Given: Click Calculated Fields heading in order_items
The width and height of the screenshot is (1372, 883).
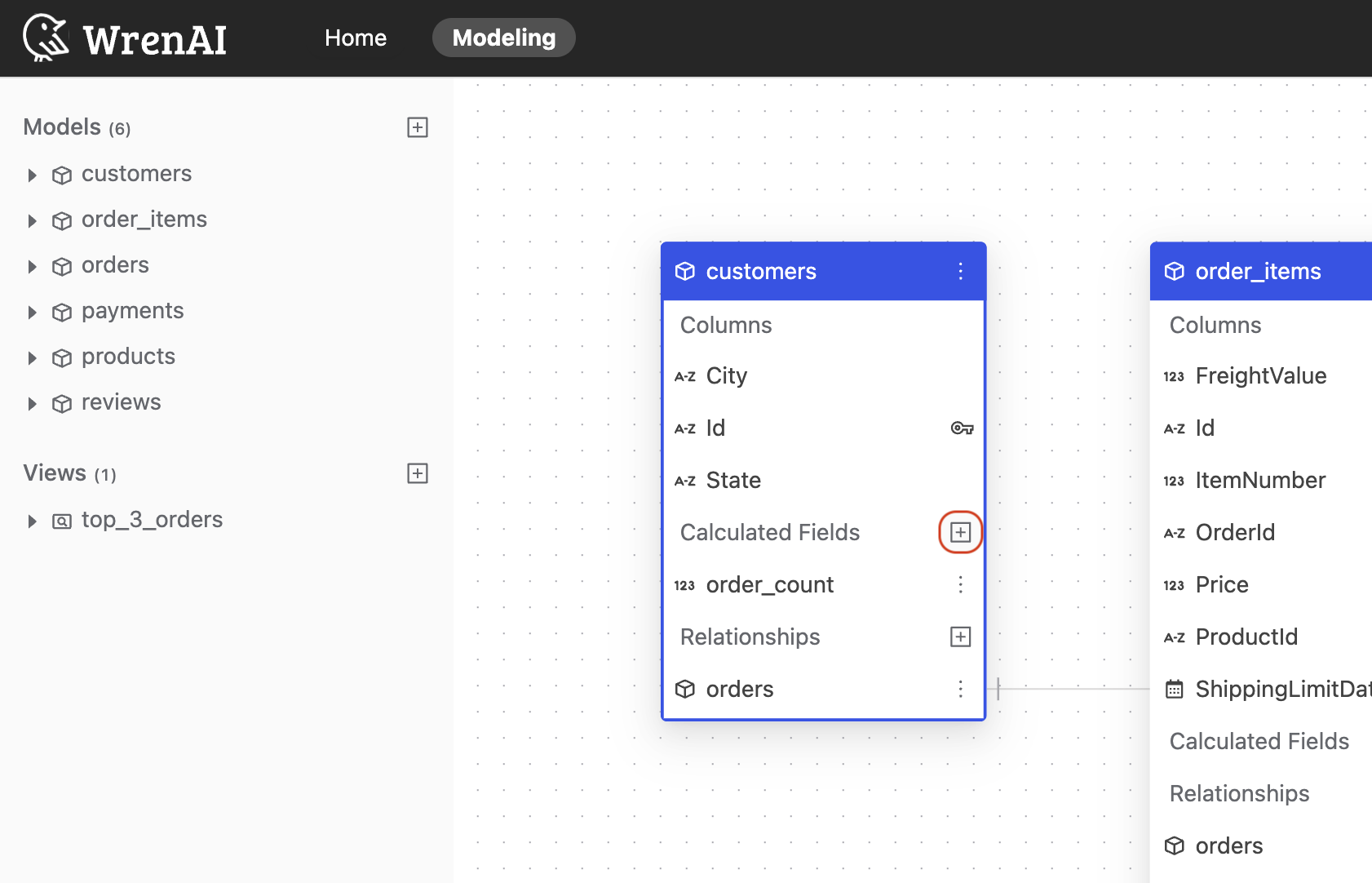Looking at the screenshot, I should 1259,741.
